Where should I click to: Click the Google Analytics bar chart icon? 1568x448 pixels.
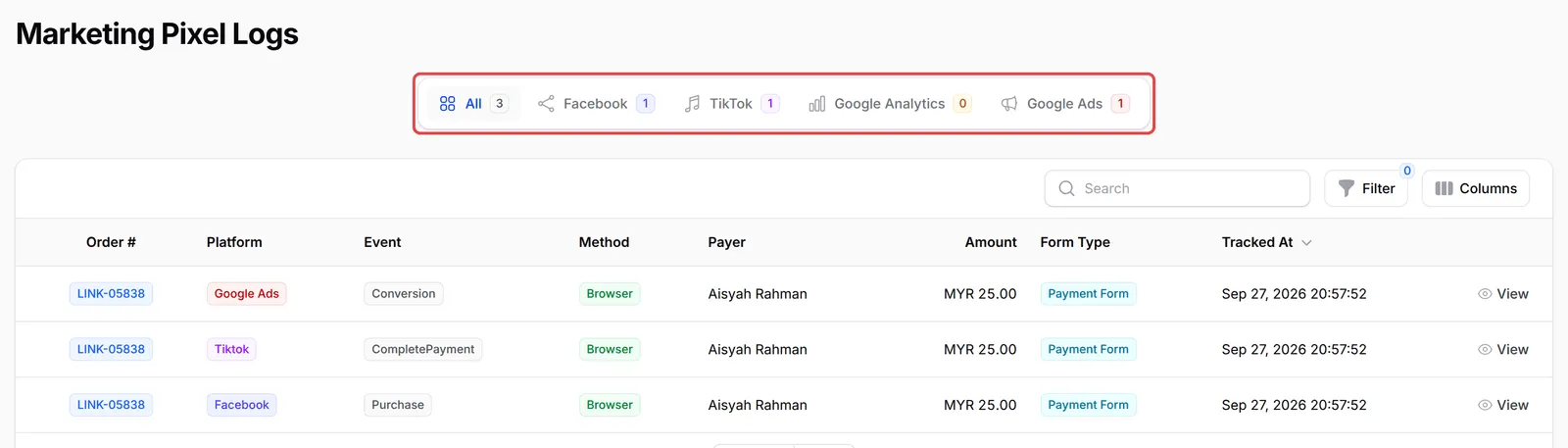tap(817, 104)
